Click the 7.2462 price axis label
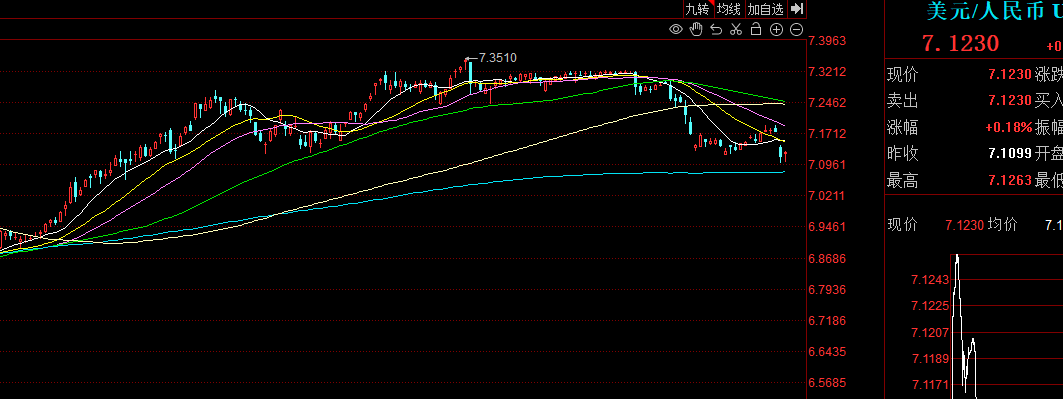Viewport: 1063px width, 399px height. (x=827, y=103)
